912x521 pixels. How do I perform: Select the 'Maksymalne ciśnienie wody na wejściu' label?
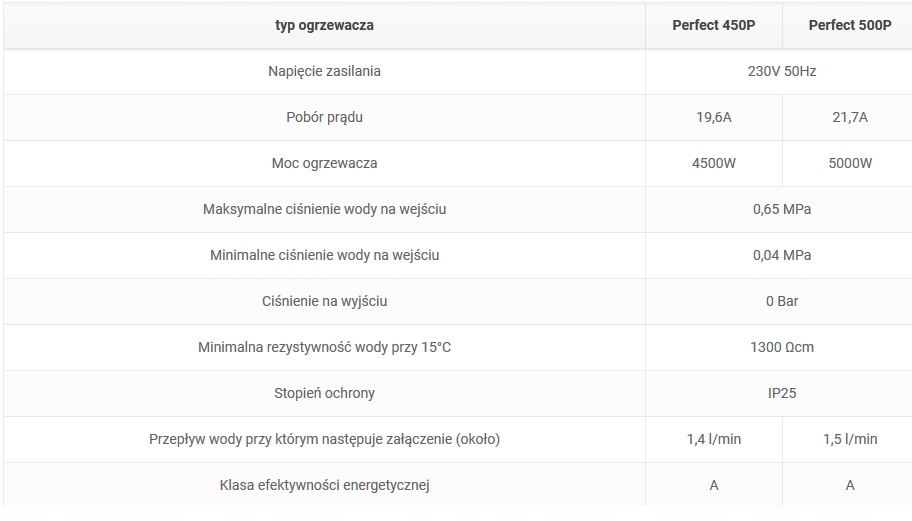pos(324,209)
